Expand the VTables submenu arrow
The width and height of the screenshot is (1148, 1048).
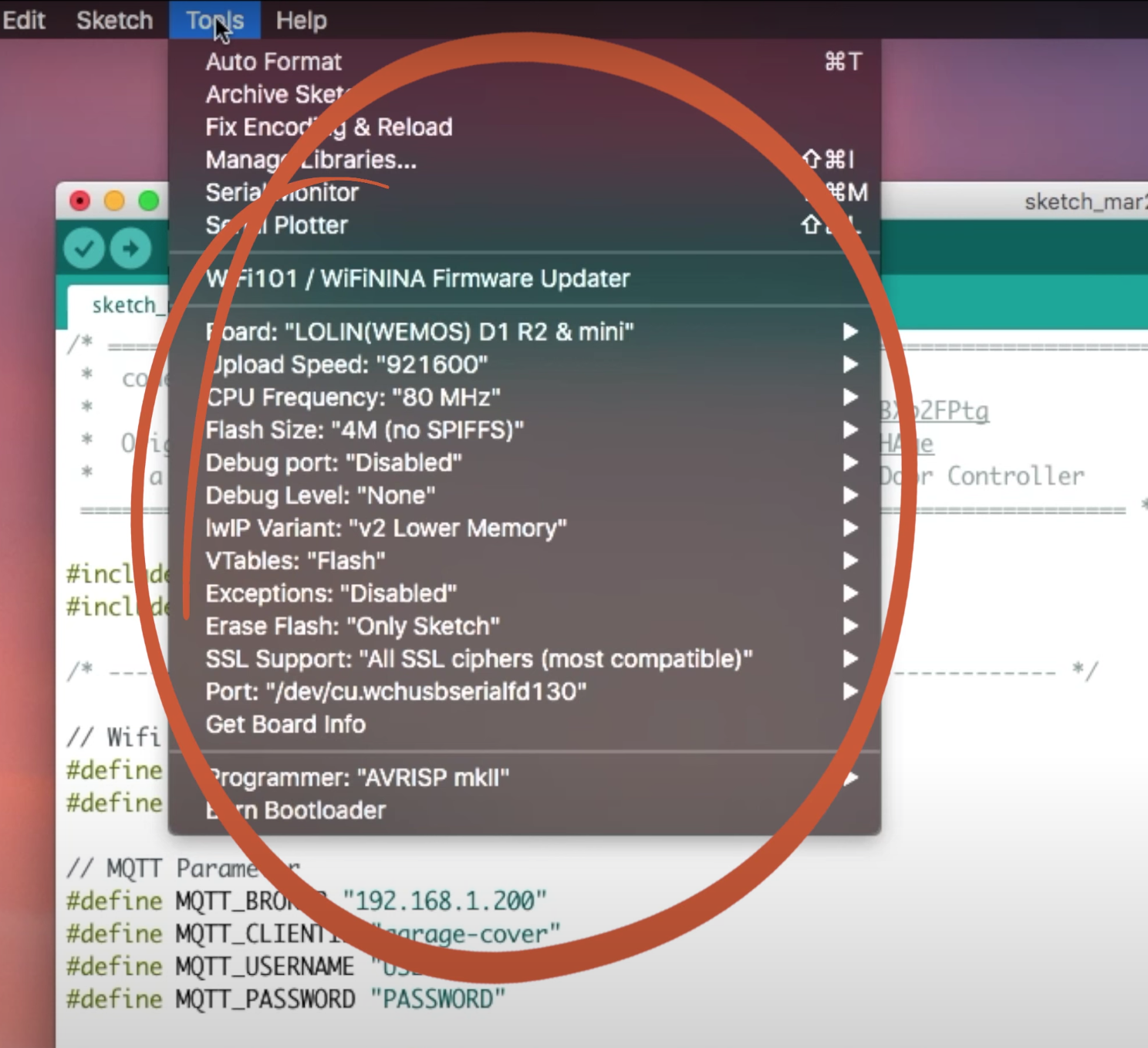(850, 561)
